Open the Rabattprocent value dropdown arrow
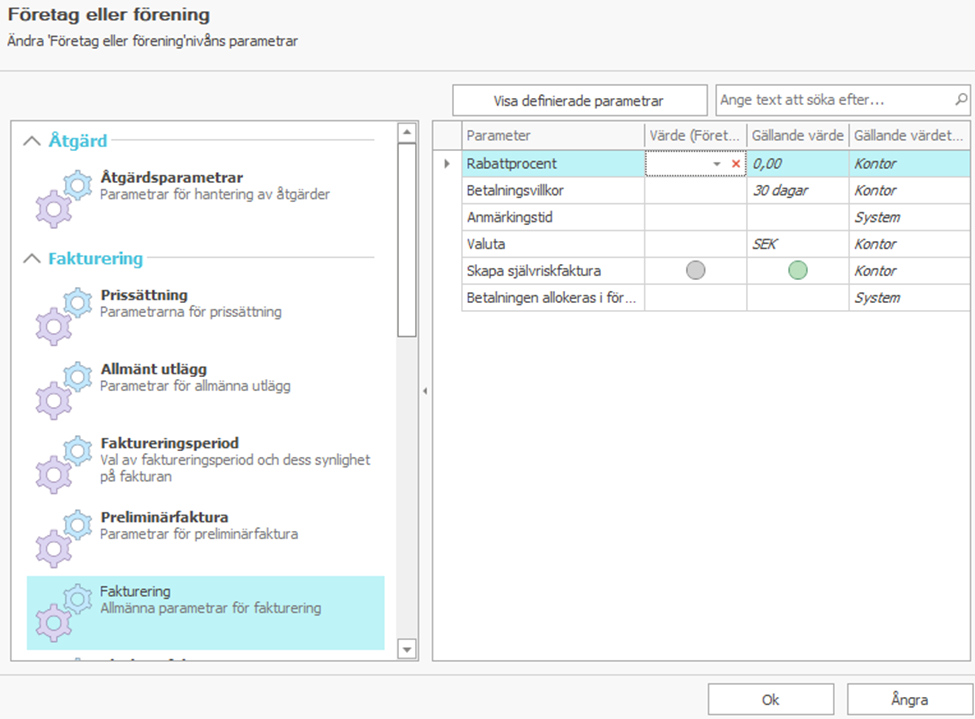Screen dimensions: 975x719 pyautogui.click(x=717, y=164)
